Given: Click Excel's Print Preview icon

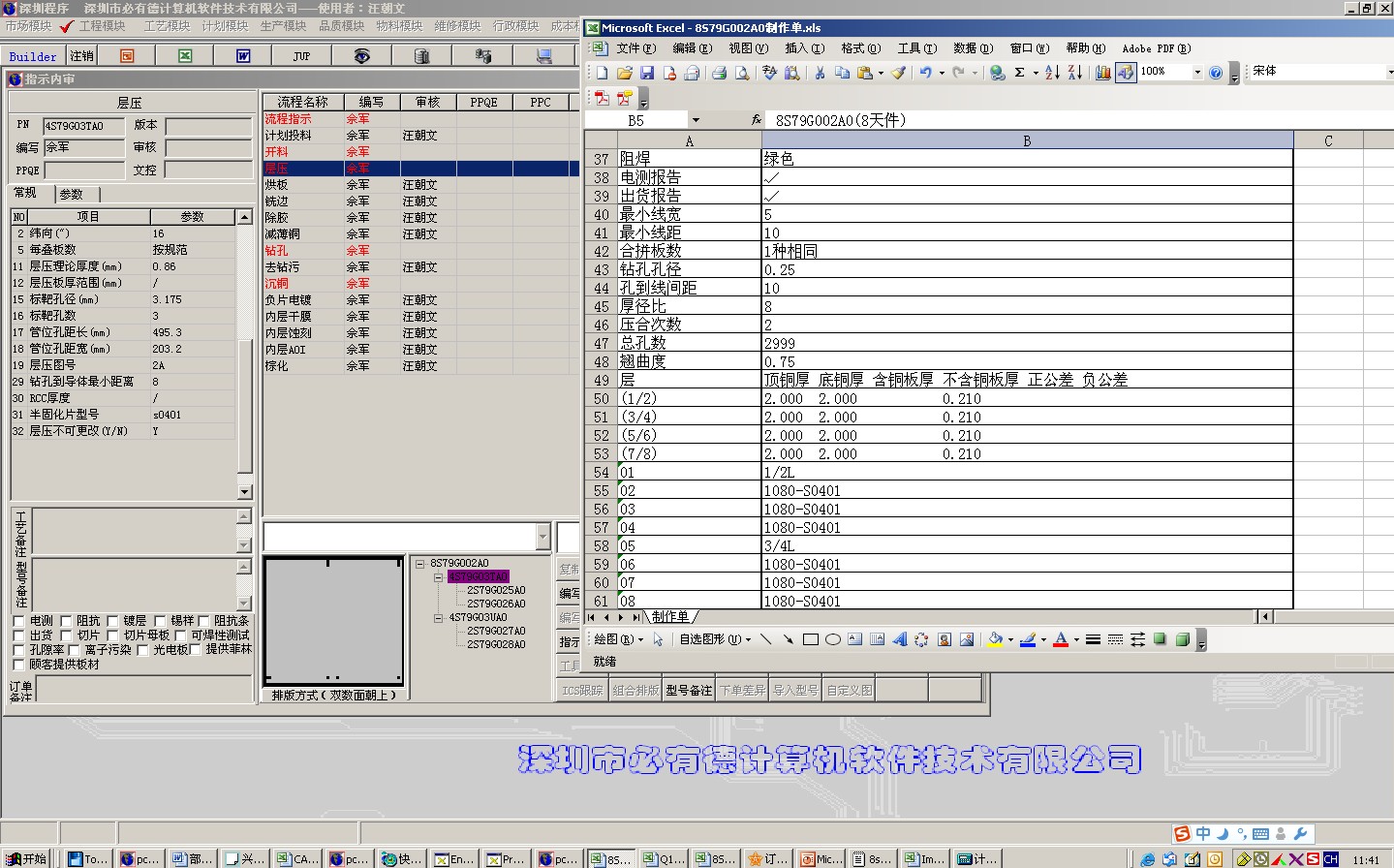Looking at the screenshot, I should [741, 72].
